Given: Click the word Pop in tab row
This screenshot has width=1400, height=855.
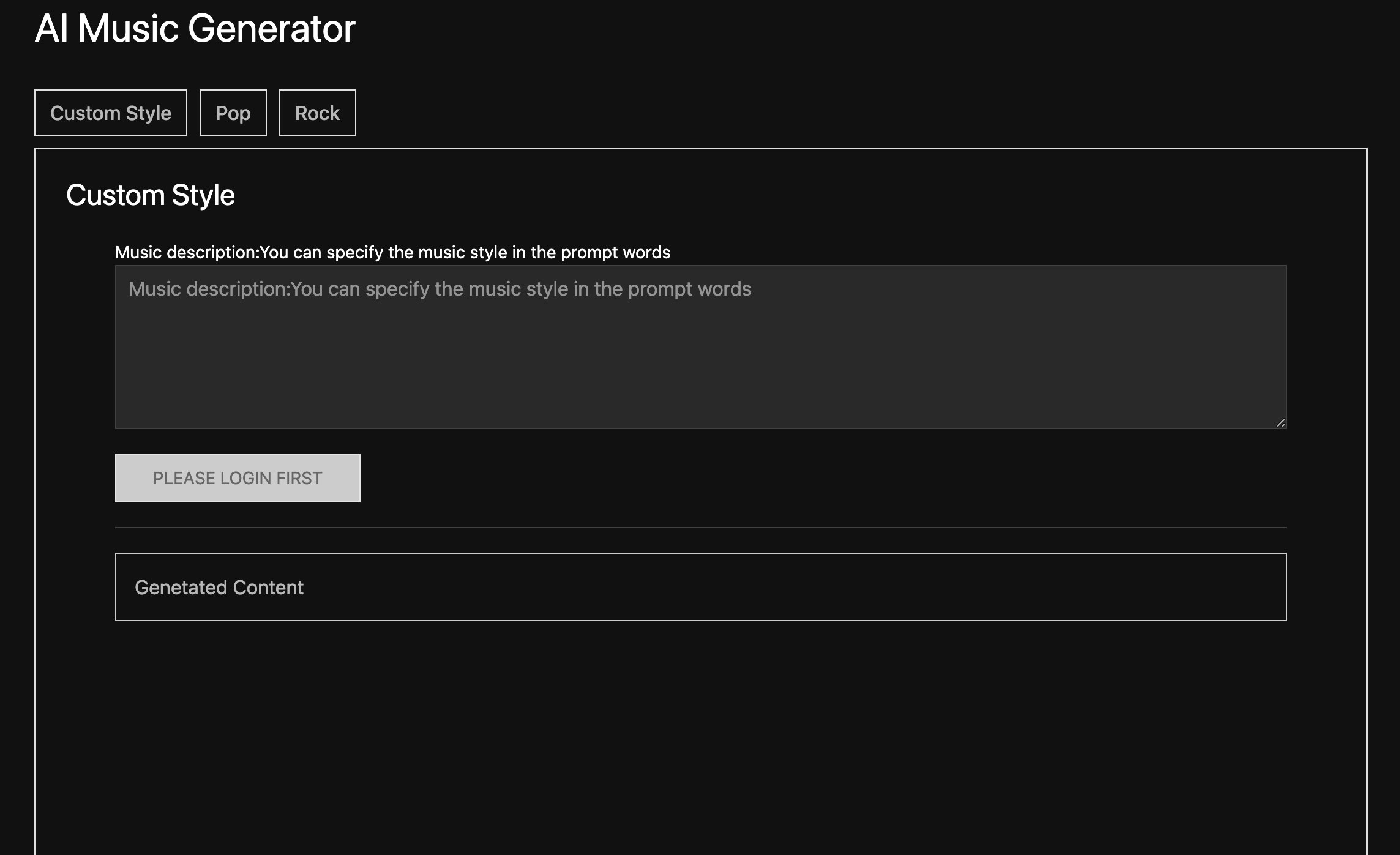Looking at the screenshot, I should pyautogui.click(x=233, y=113).
